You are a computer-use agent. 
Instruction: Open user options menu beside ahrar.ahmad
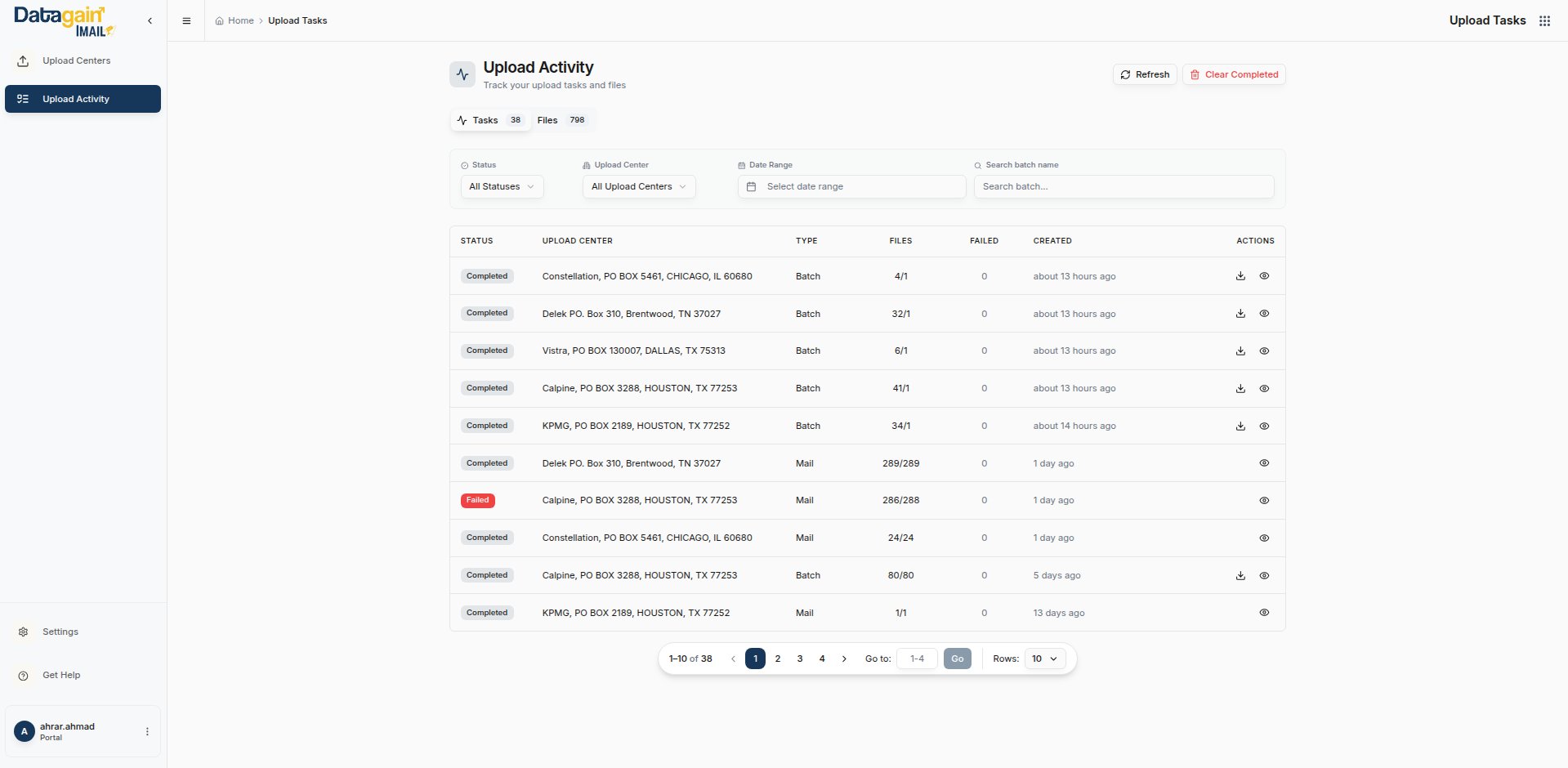click(x=147, y=731)
